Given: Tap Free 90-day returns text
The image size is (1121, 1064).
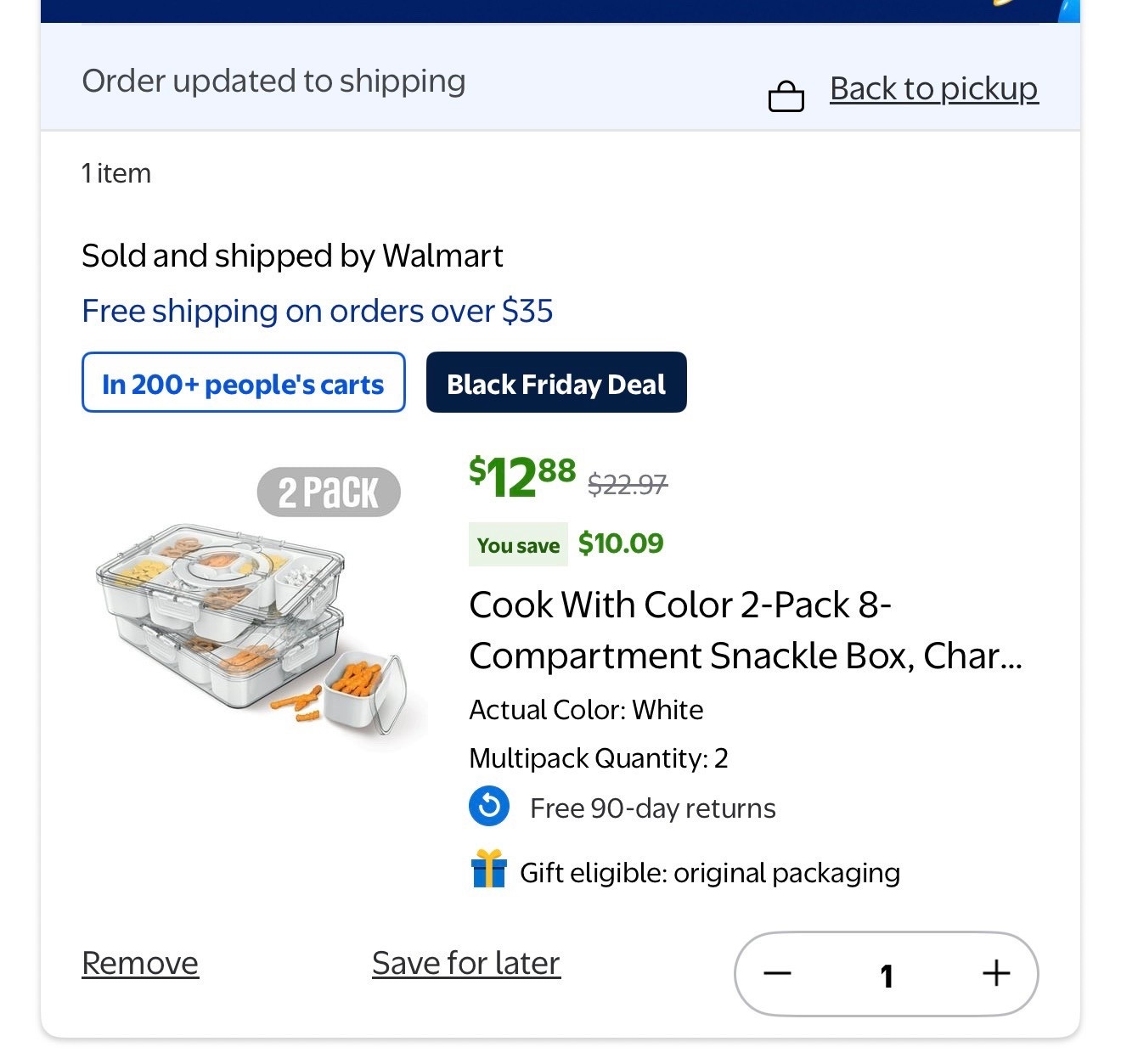Looking at the screenshot, I should point(652,808).
